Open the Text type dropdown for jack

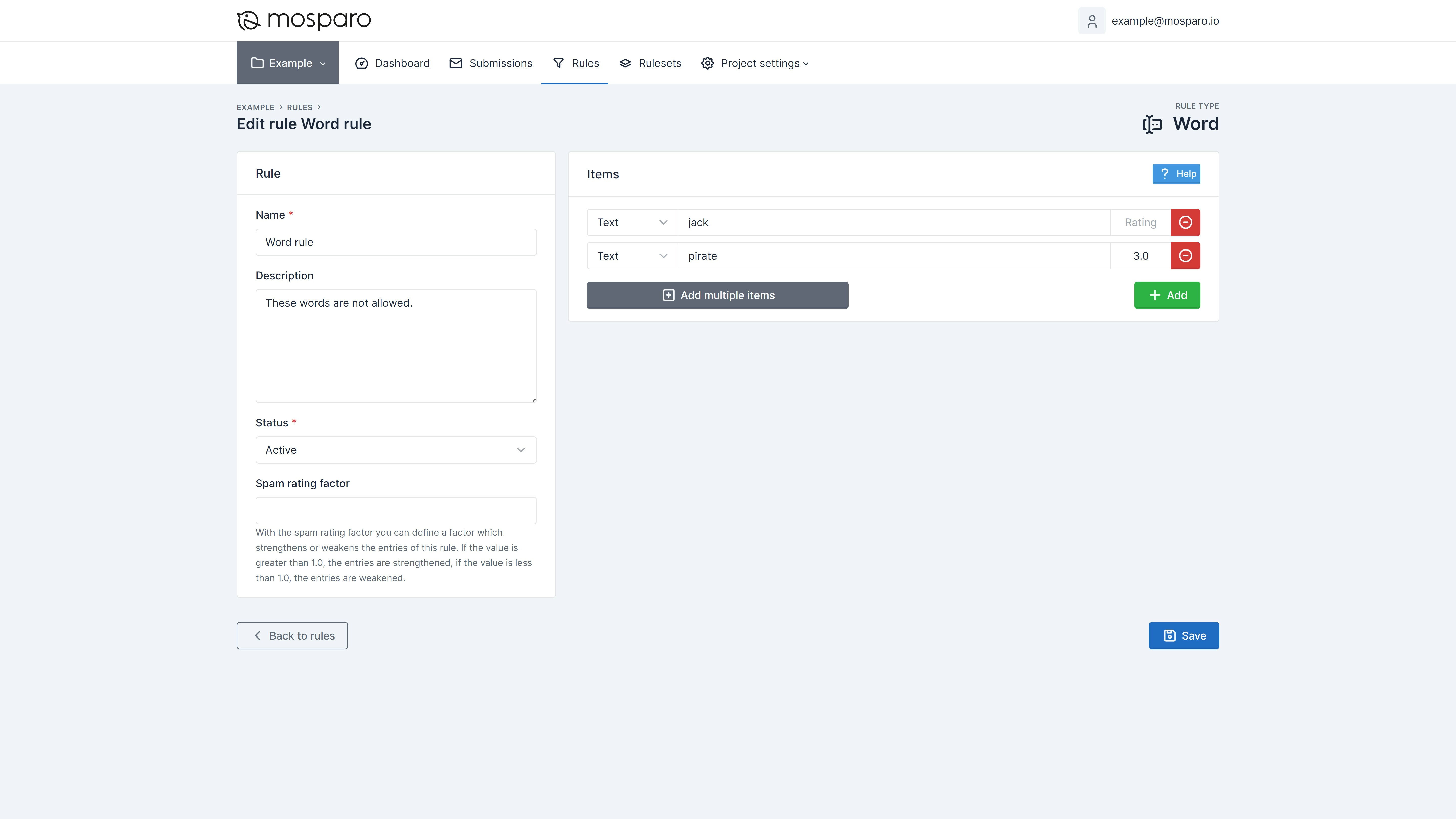point(632,222)
